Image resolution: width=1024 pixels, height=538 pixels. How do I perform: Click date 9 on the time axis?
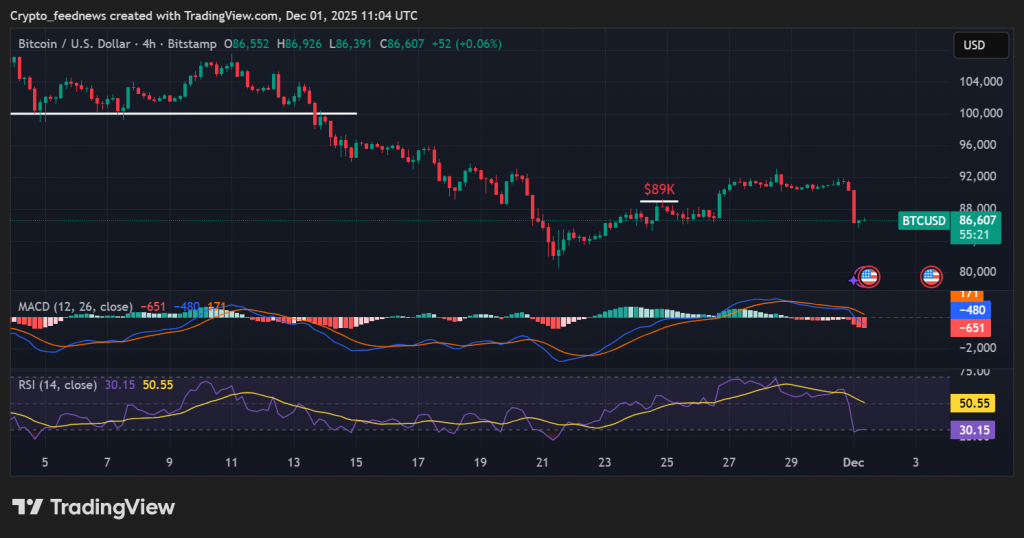pos(169,463)
